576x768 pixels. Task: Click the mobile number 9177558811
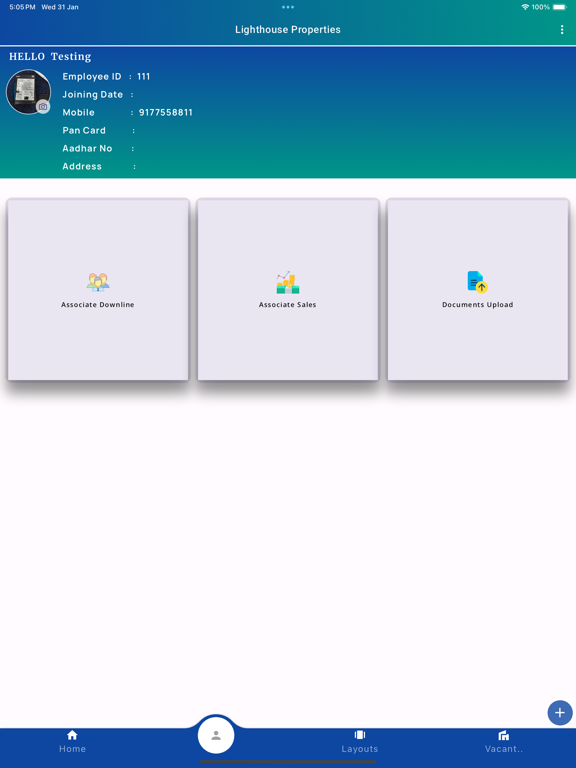pyautogui.click(x=166, y=113)
